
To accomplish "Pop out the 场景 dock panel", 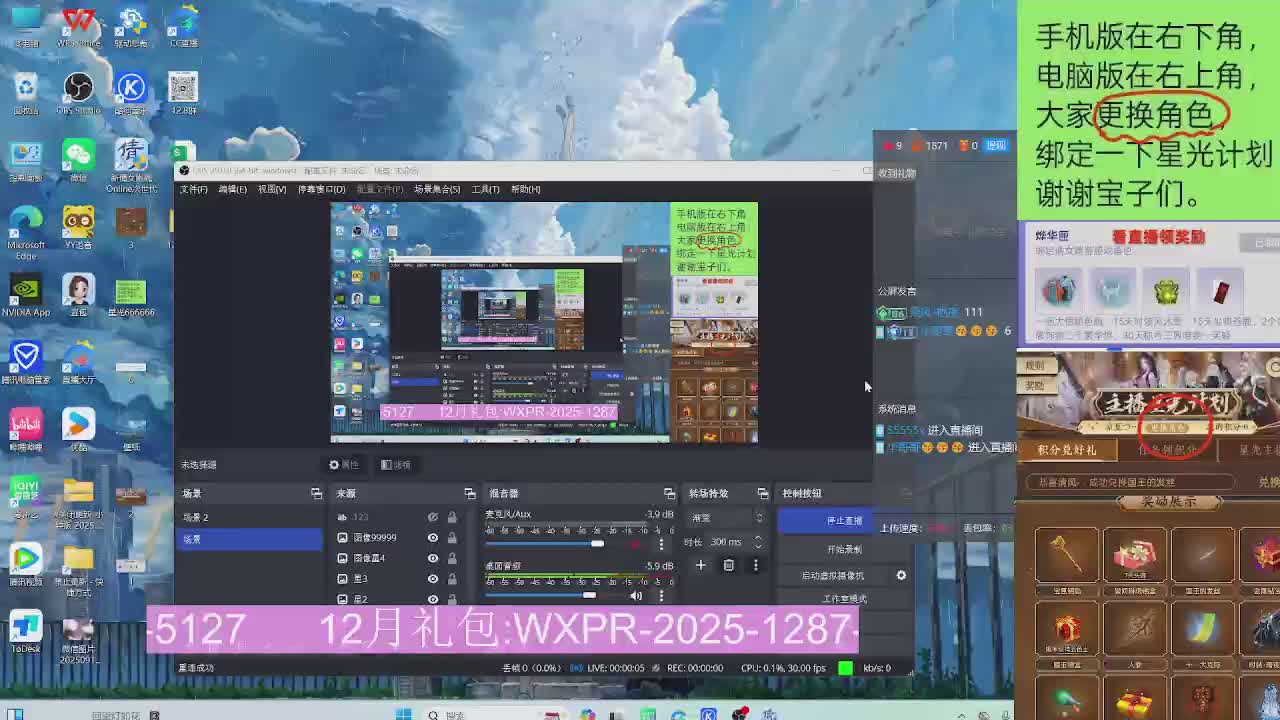I will [316, 493].
